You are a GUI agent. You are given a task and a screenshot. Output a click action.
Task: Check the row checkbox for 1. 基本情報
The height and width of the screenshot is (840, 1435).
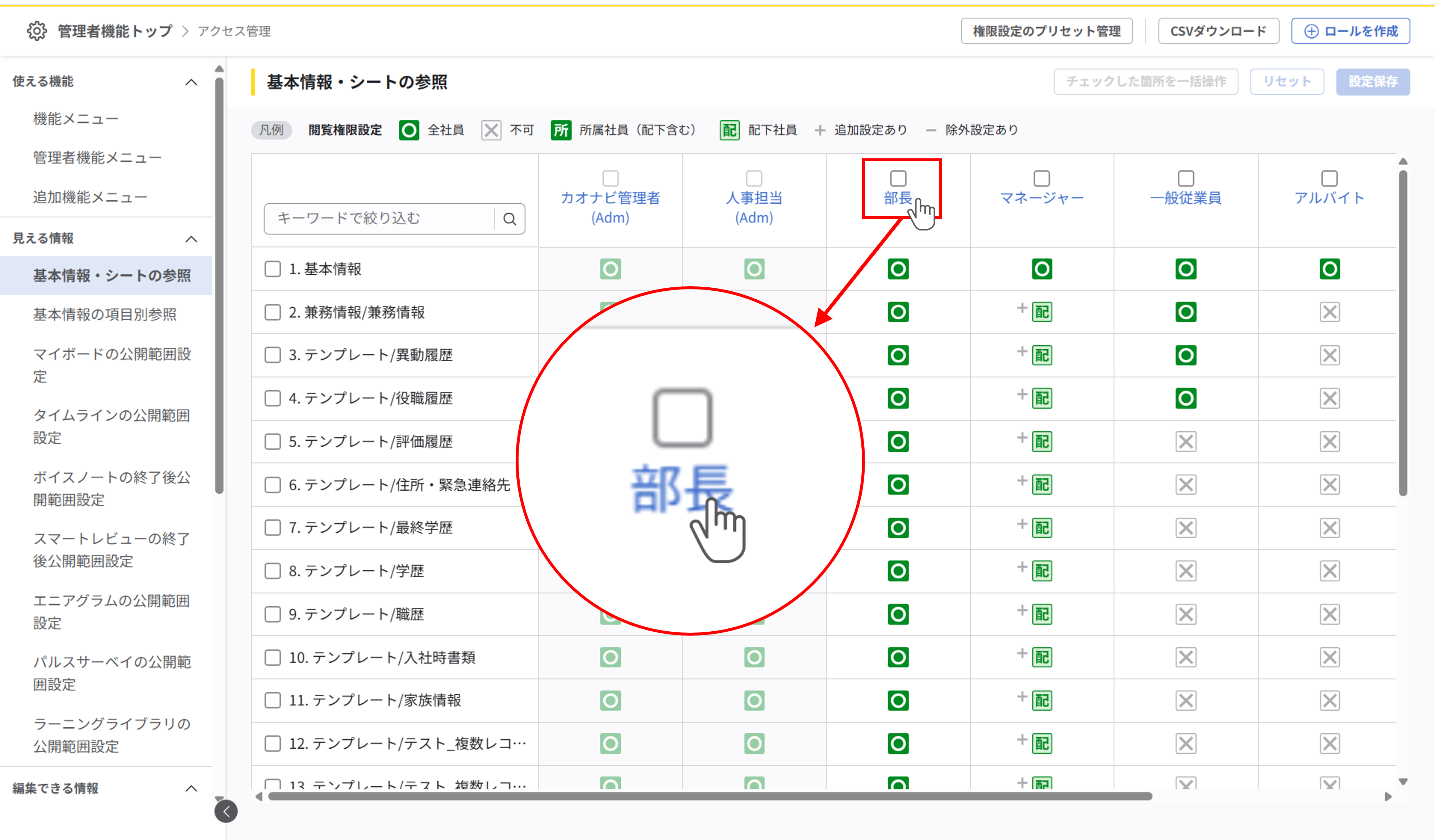(273, 269)
